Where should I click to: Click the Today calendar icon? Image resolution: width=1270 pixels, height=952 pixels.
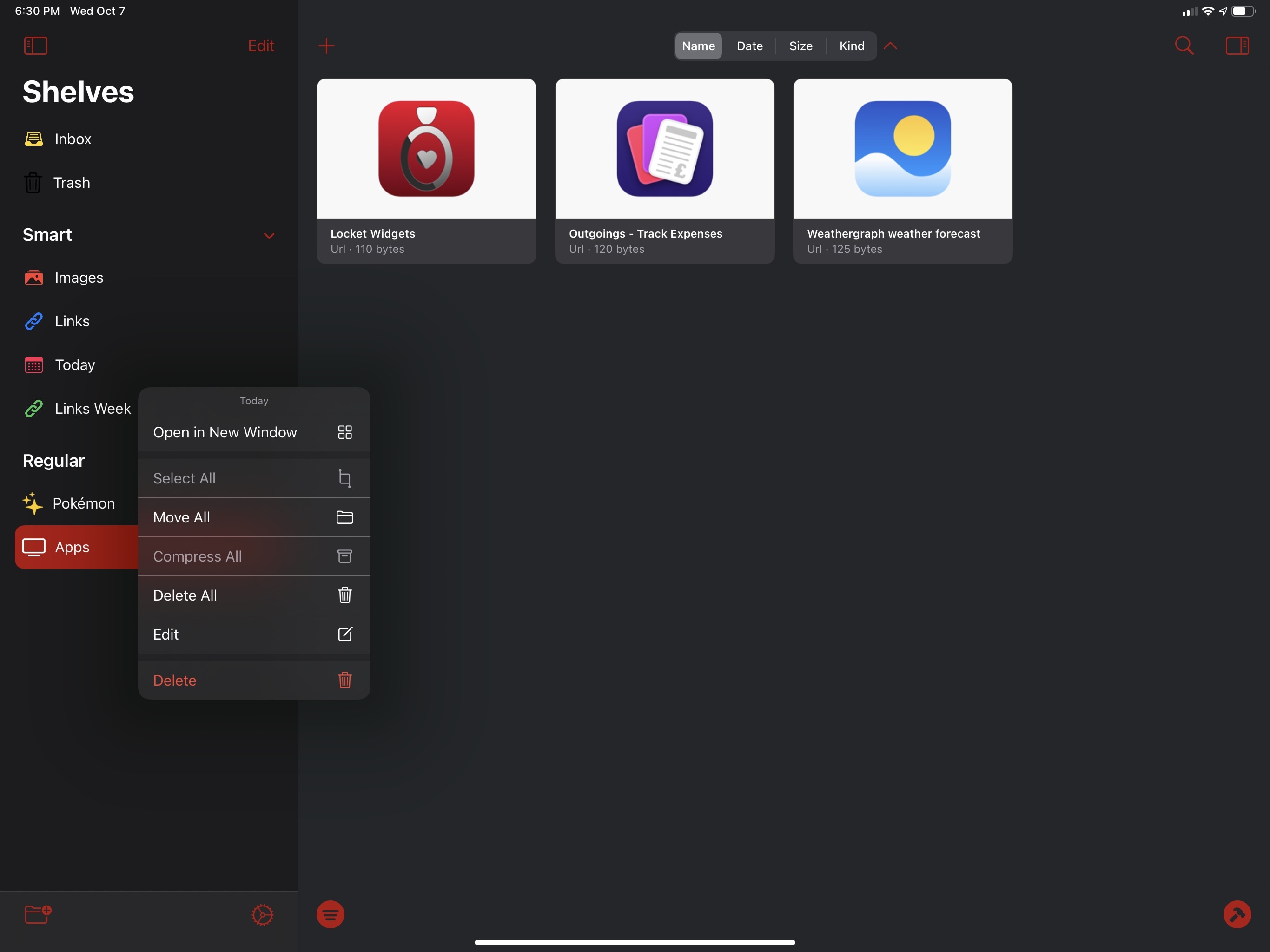coord(34,365)
